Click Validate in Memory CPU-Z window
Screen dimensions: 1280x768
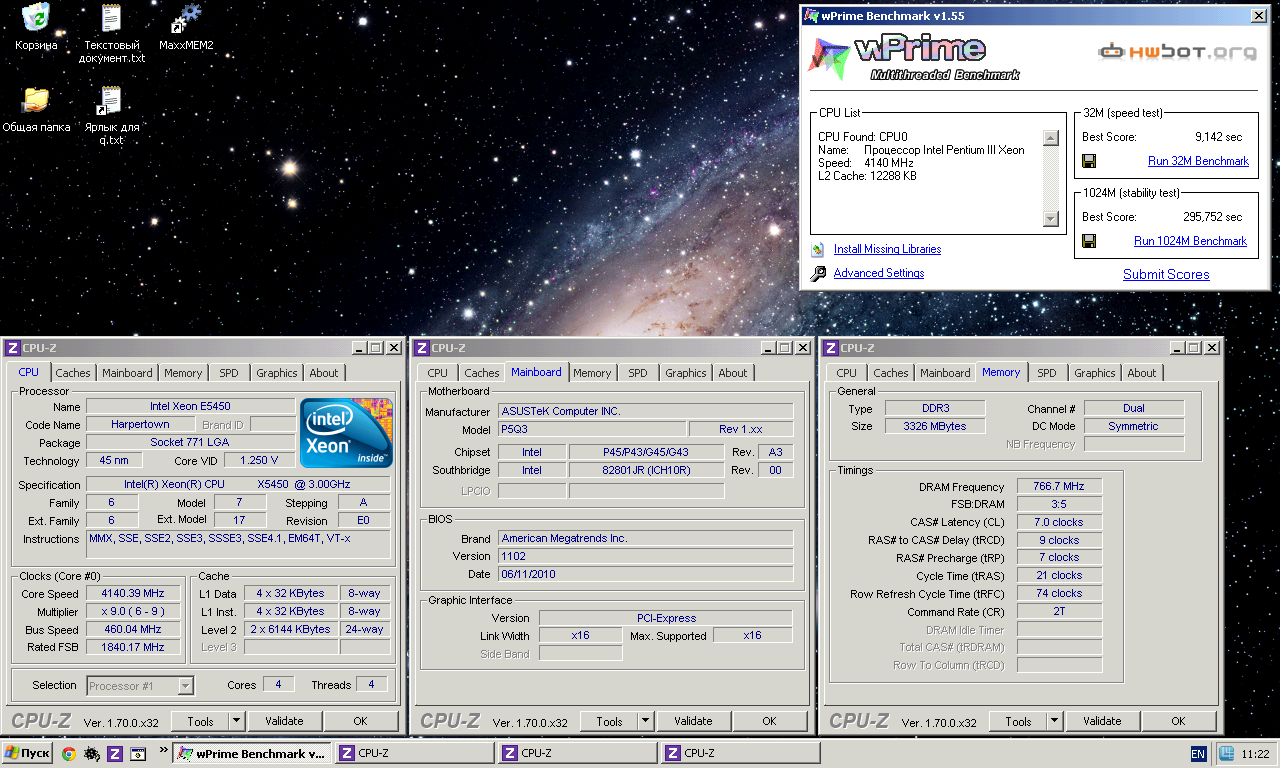1102,721
